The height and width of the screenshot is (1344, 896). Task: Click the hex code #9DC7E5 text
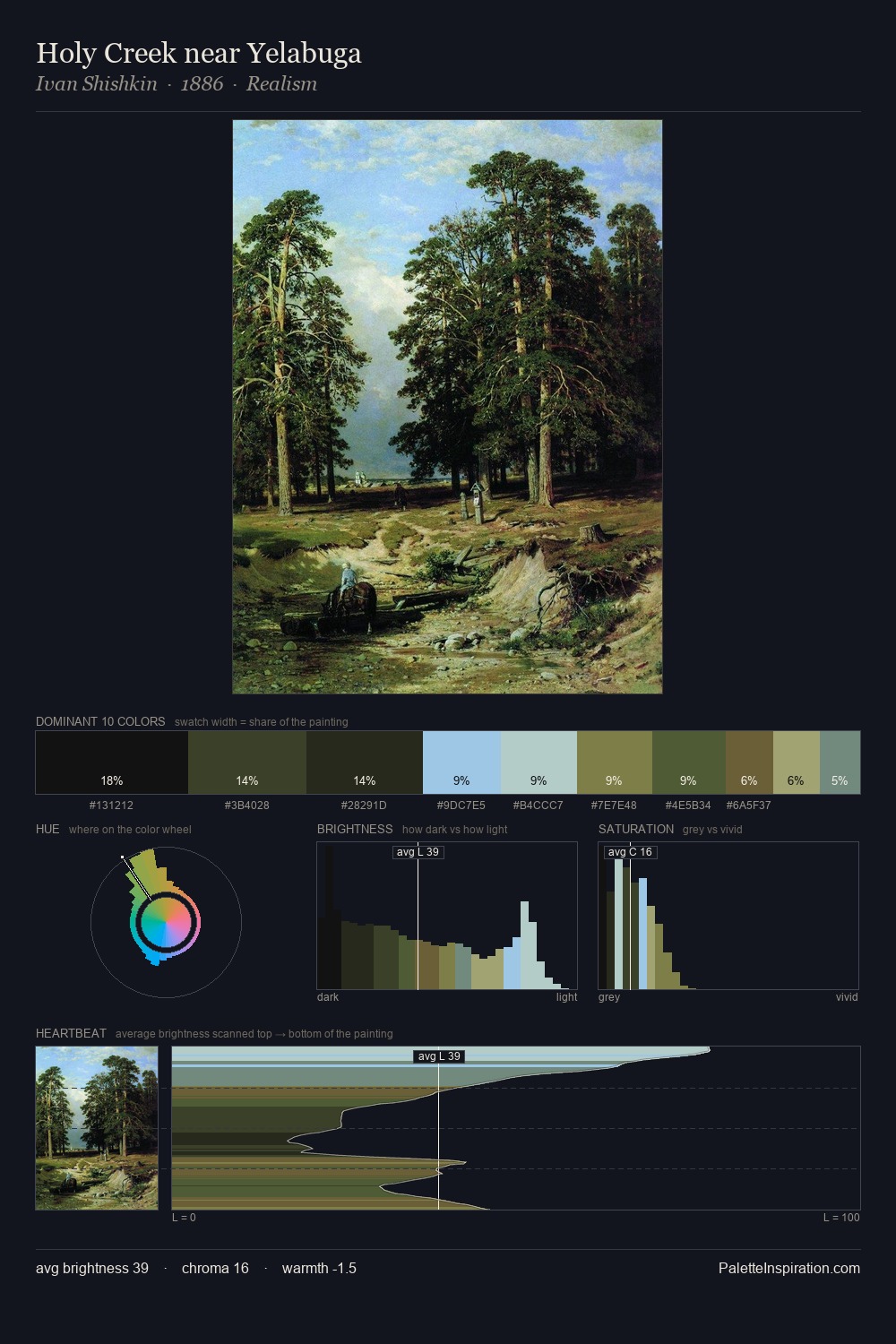461,806
